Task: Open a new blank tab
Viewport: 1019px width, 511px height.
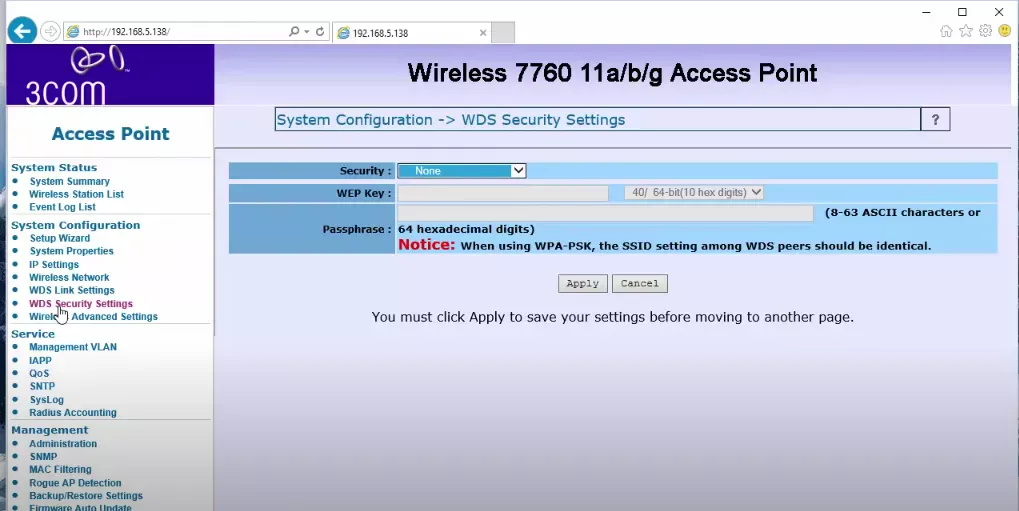Action: tap(503, 32)
